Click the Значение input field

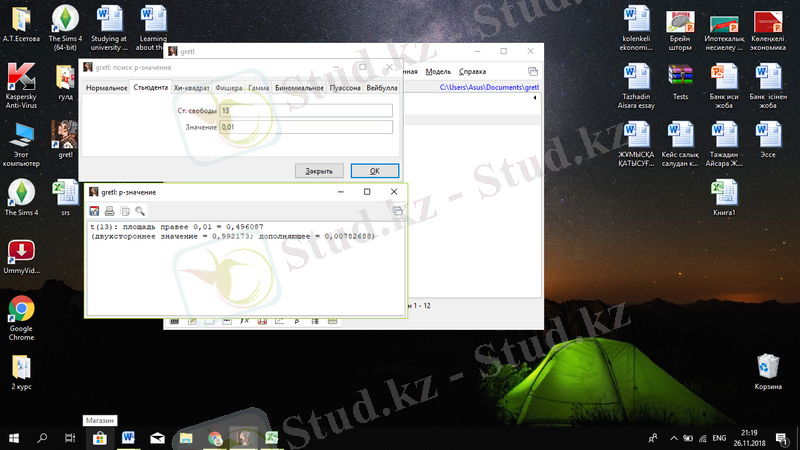point(306,127)
